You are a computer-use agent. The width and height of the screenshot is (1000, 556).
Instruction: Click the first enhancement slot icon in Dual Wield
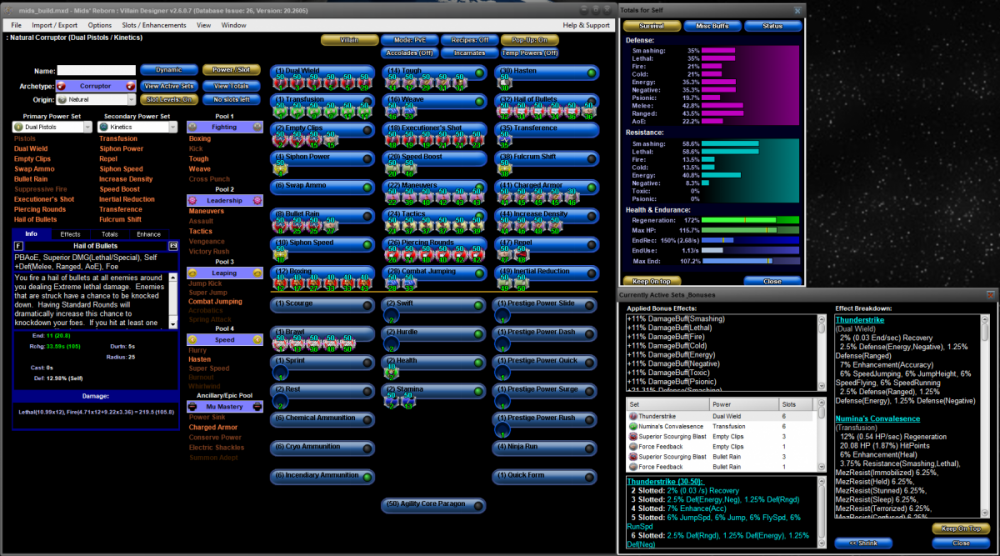coord(280,81)
